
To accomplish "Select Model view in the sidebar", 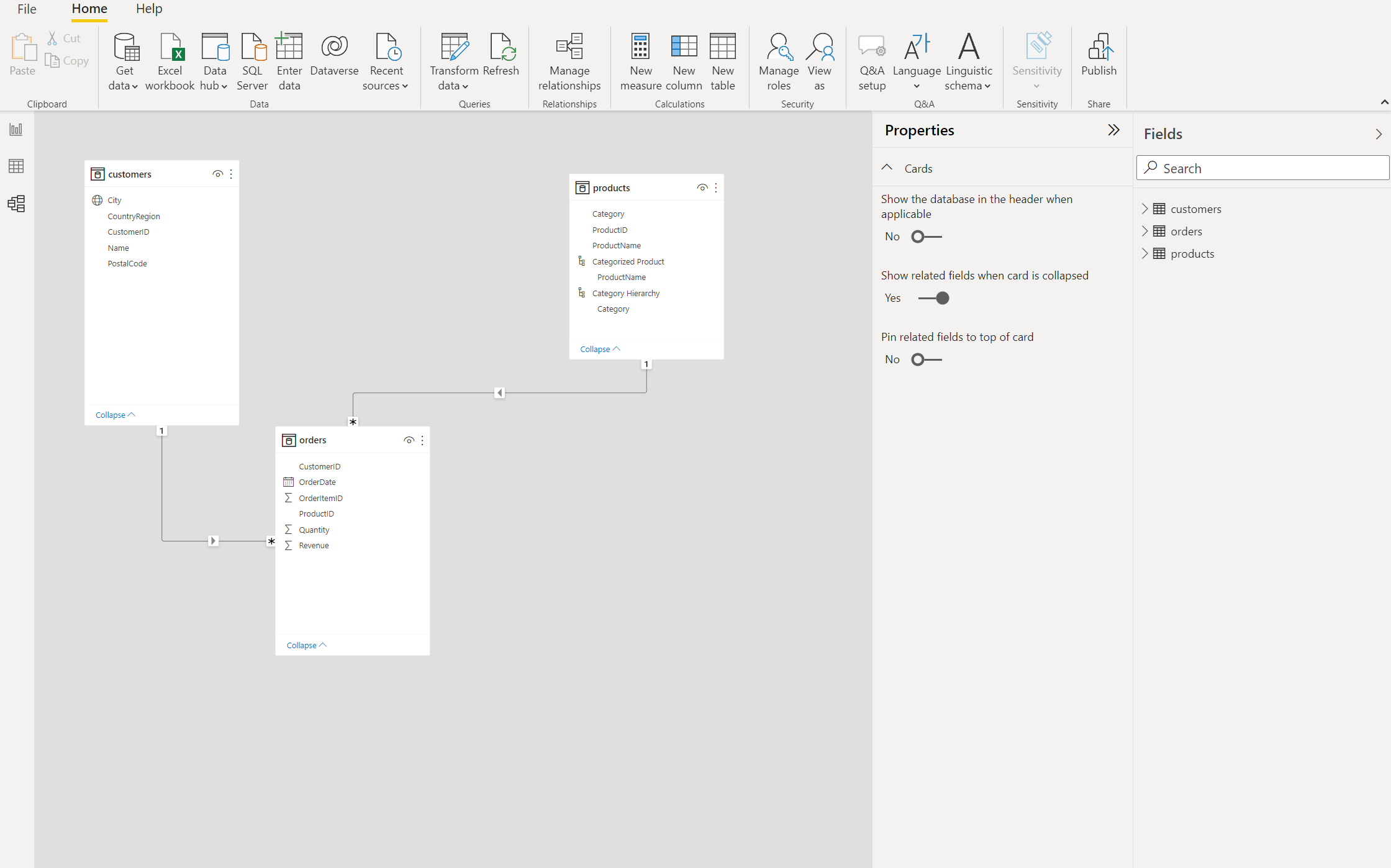I will (x=16, y=203).
